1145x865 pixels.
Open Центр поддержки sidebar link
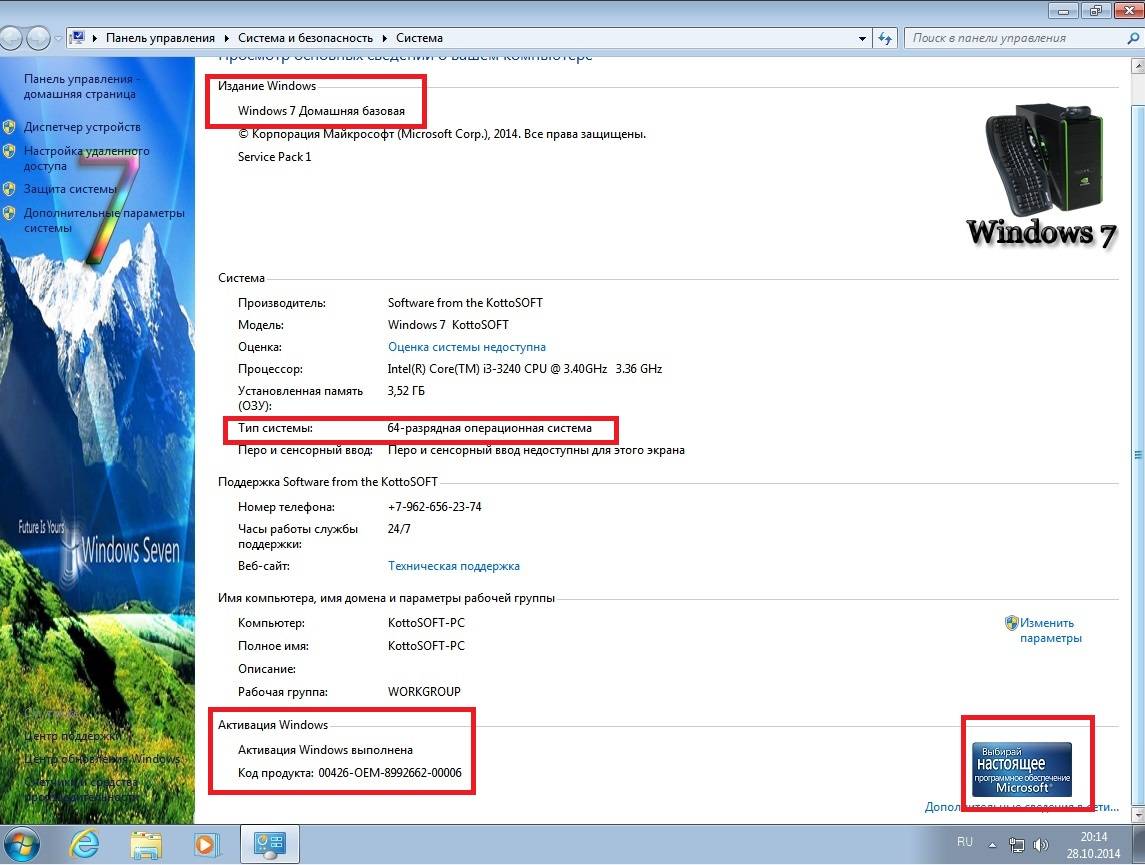pos(72,736)
